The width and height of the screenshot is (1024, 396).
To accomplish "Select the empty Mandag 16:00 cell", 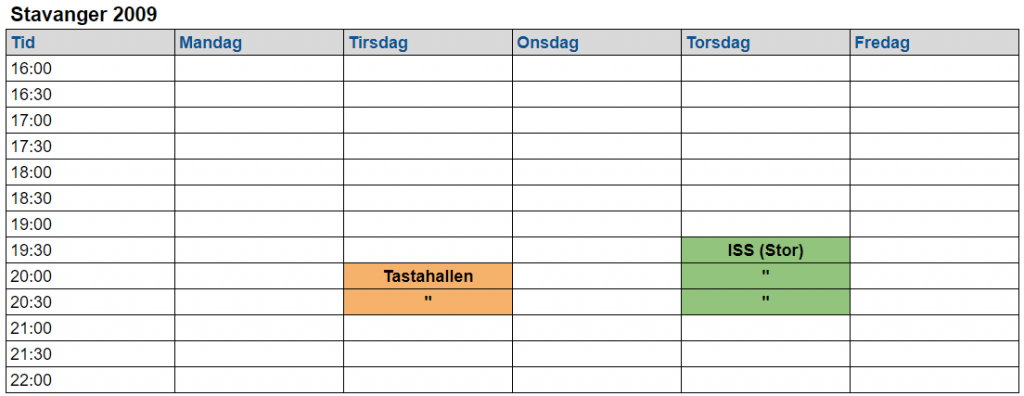I will 259,69.
